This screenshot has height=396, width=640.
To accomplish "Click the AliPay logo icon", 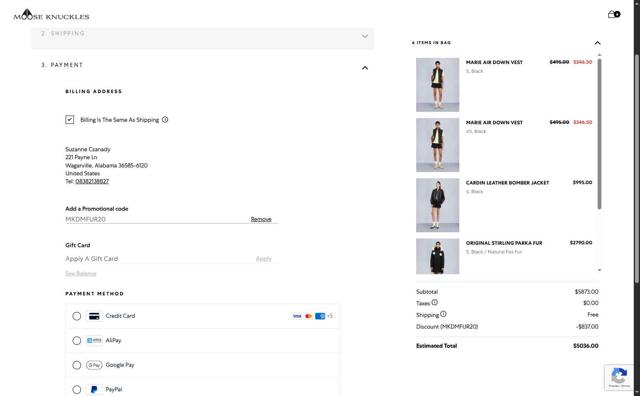I will pyautogui.click(x=94, y=340).
